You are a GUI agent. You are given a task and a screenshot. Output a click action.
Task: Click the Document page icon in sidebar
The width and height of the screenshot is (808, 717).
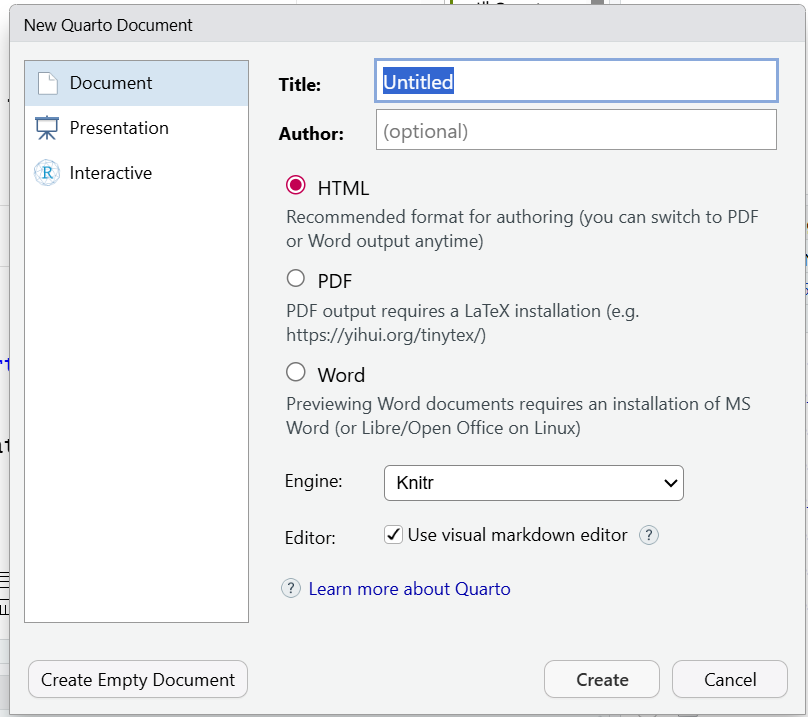click(x=48, y=83)
